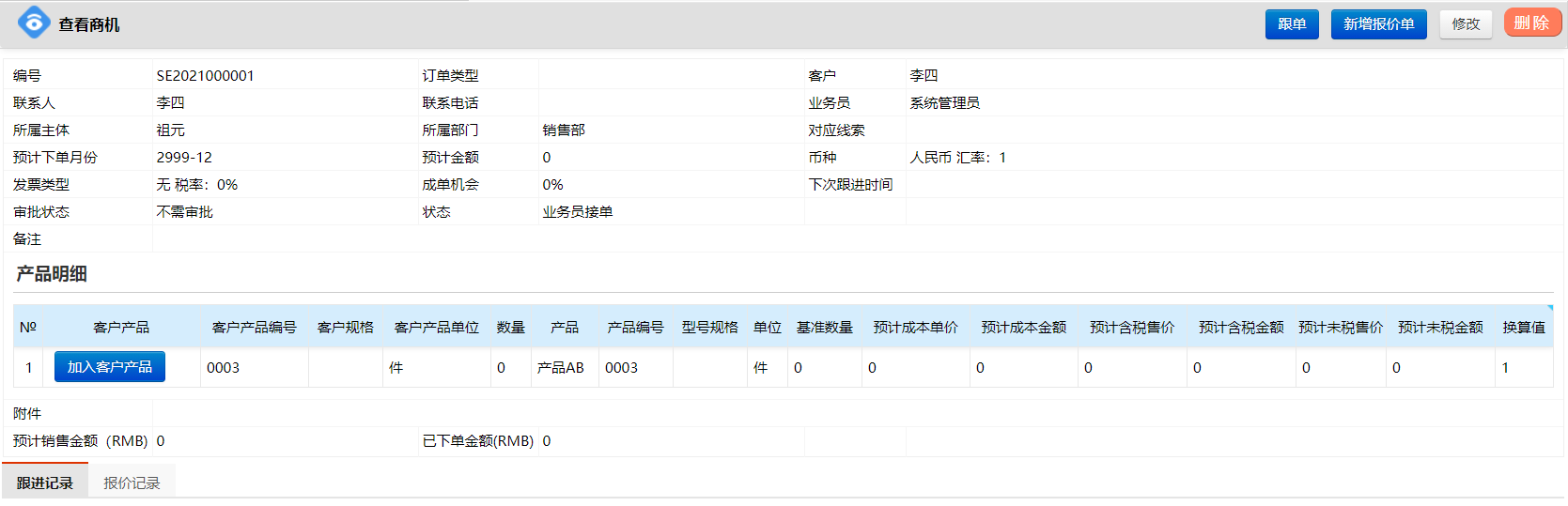Click the 新增报价单 button

click(x=1378, y=24)
